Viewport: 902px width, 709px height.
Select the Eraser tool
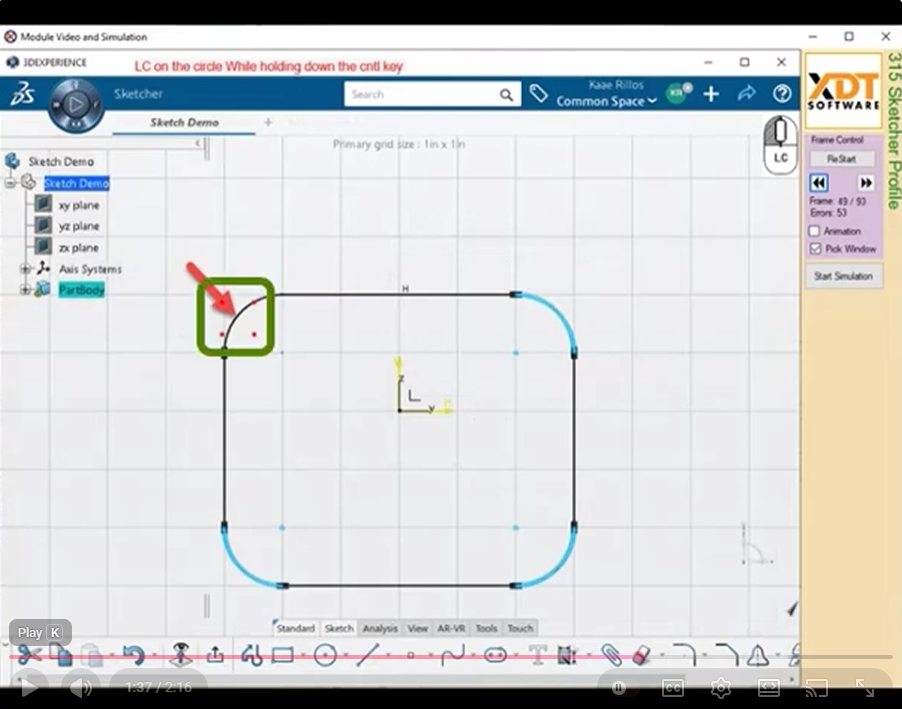click(x=641, y=655)
